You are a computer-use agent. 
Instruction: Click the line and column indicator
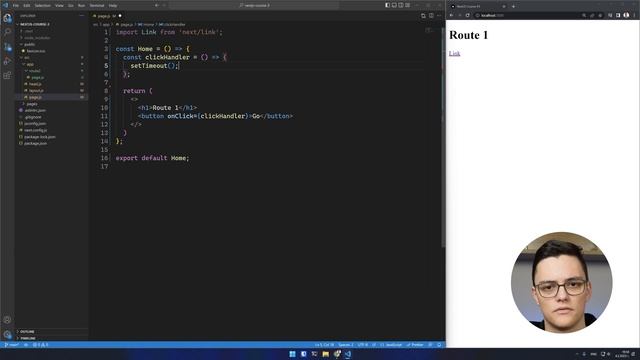(x=324, y=345)
